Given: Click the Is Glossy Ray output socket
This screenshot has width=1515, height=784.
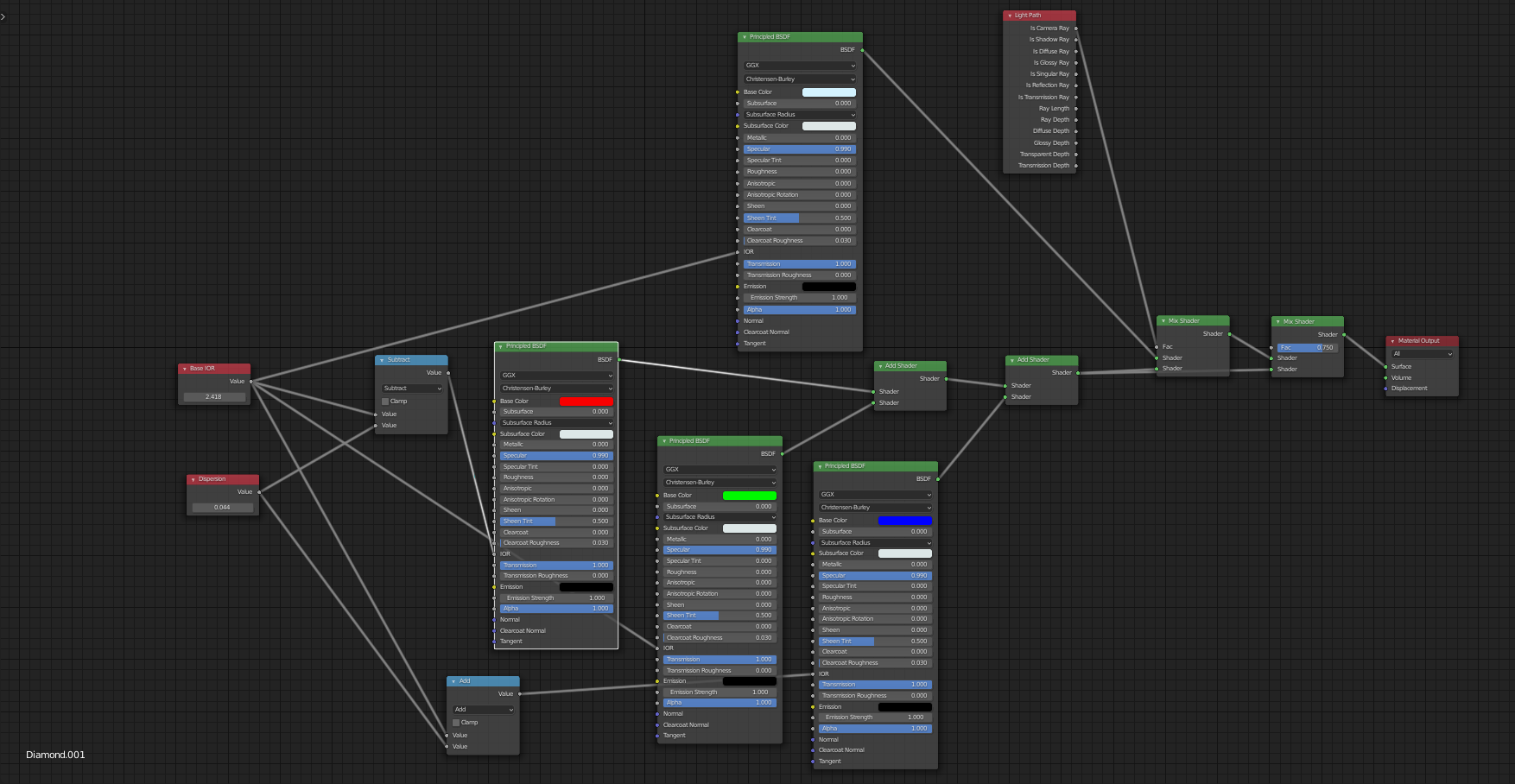Looking at the screenshot, I should 1075,63.
